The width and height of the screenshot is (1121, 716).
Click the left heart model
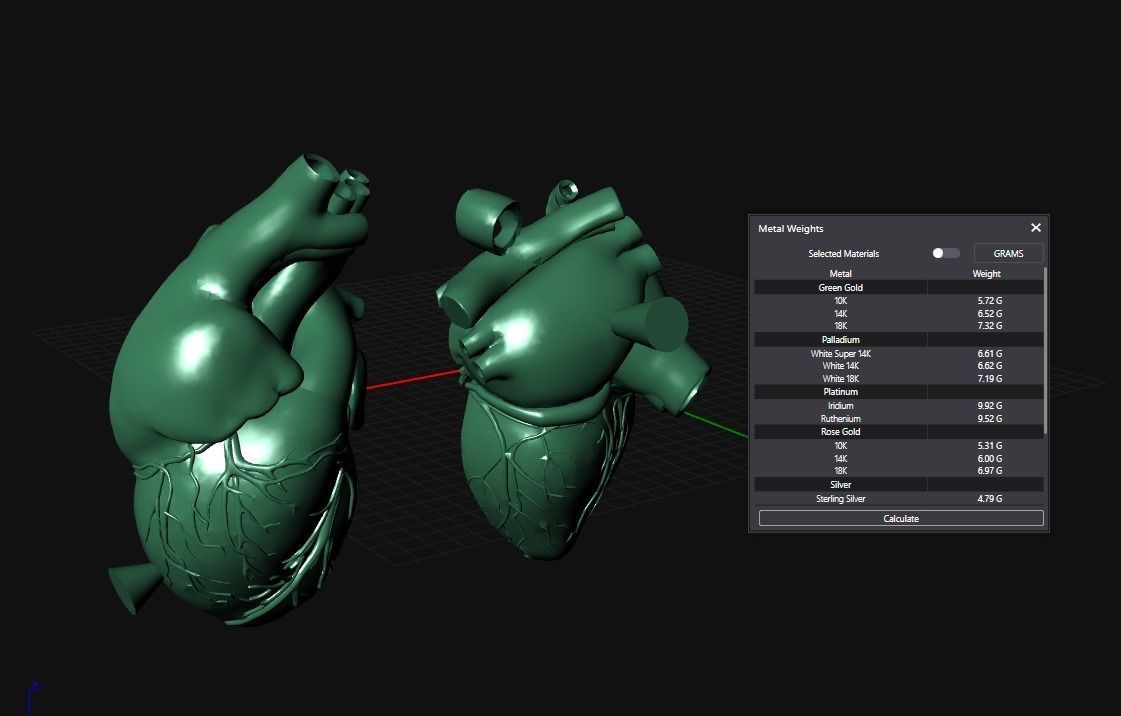237,389
